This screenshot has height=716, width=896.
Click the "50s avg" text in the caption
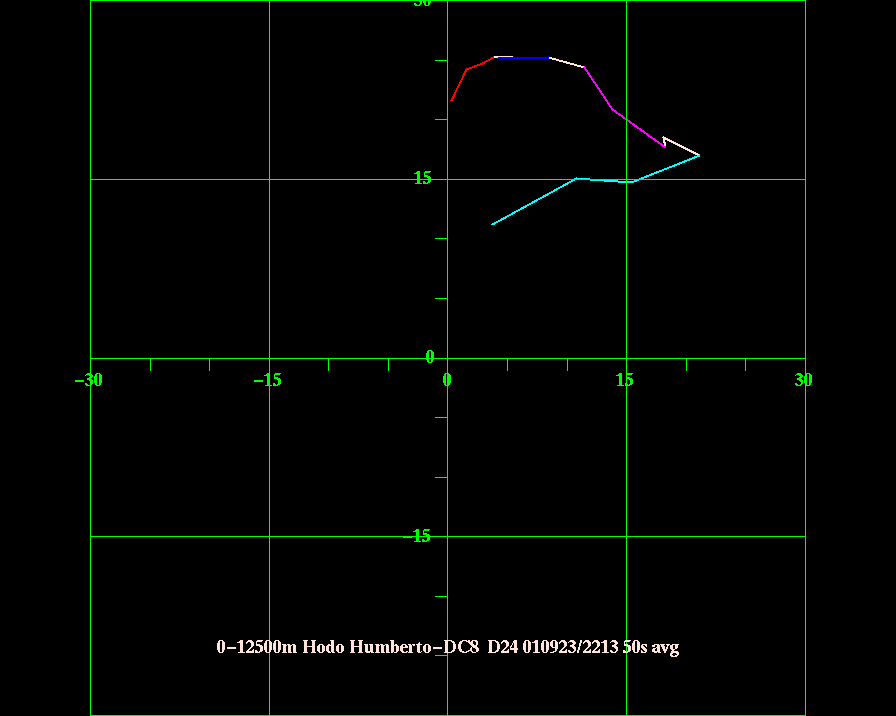coord(651,647)
